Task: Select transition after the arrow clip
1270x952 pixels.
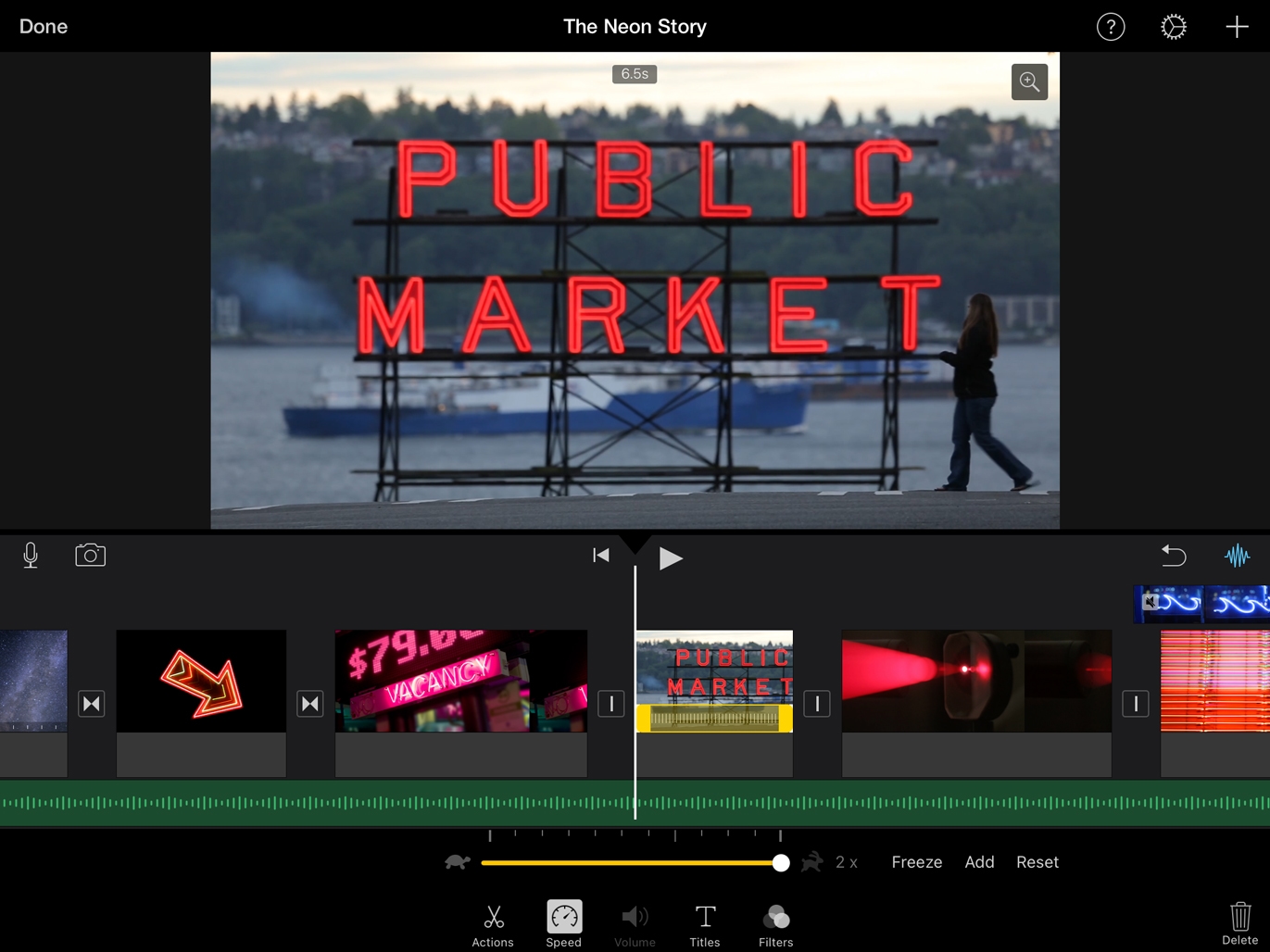Action: [x=310, y=704]
